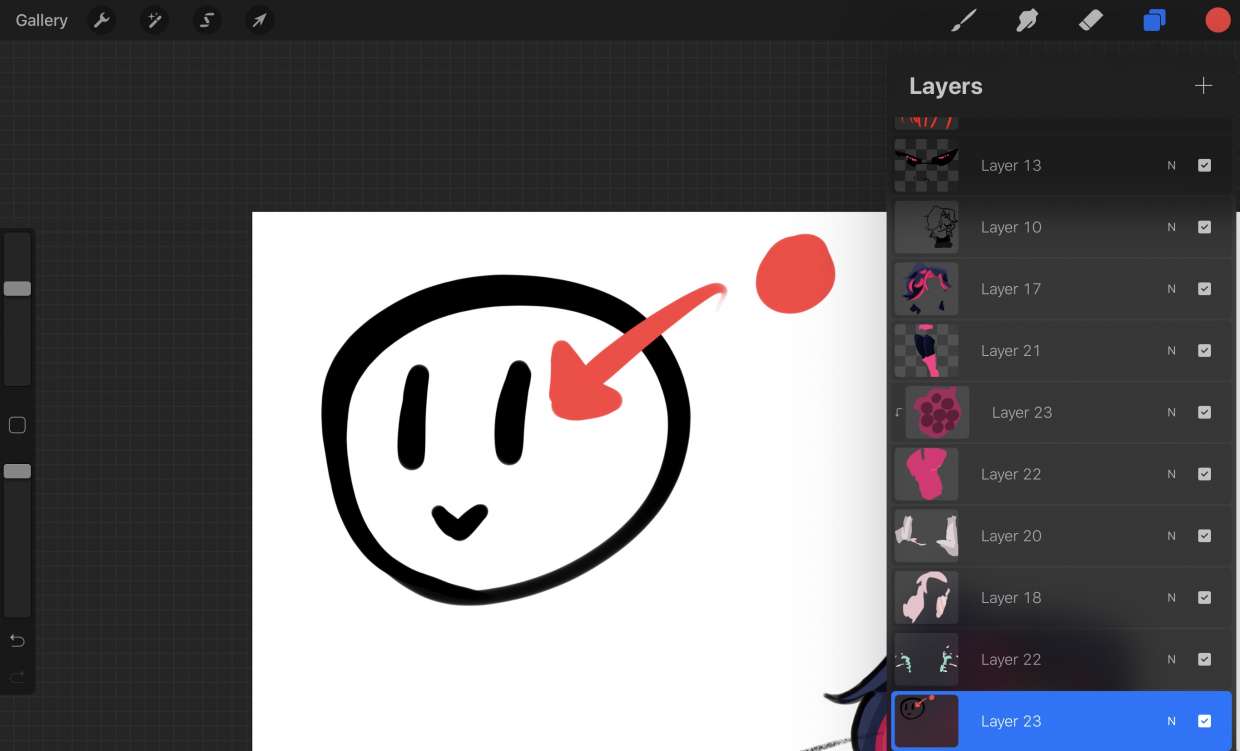The image size is (1240, 751).
Task: Tap the undo arrow in sidebar
Action: pos(17,640)
